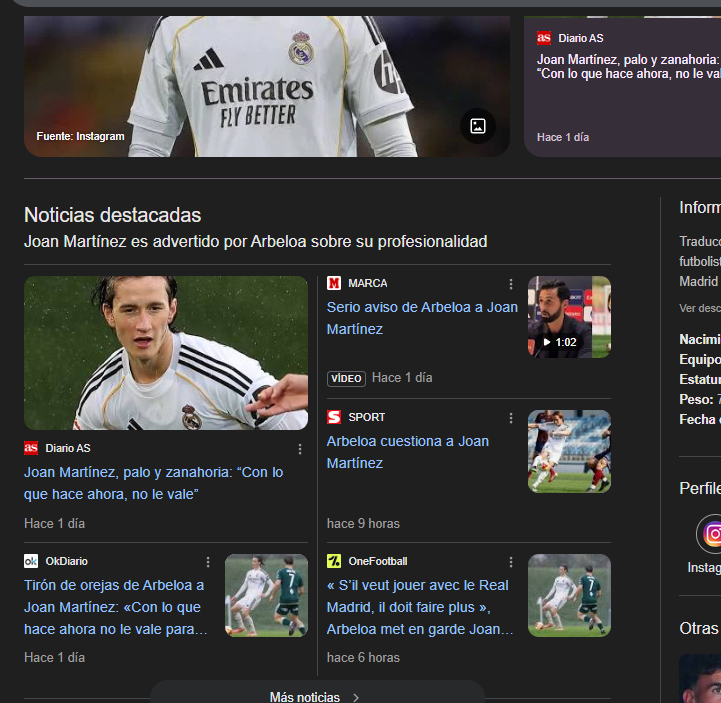Screen dimensions: 721x703
Task: Click the Real Madrid jersey Instagram image
Action: pyautogui.click(x=266, y=85)
